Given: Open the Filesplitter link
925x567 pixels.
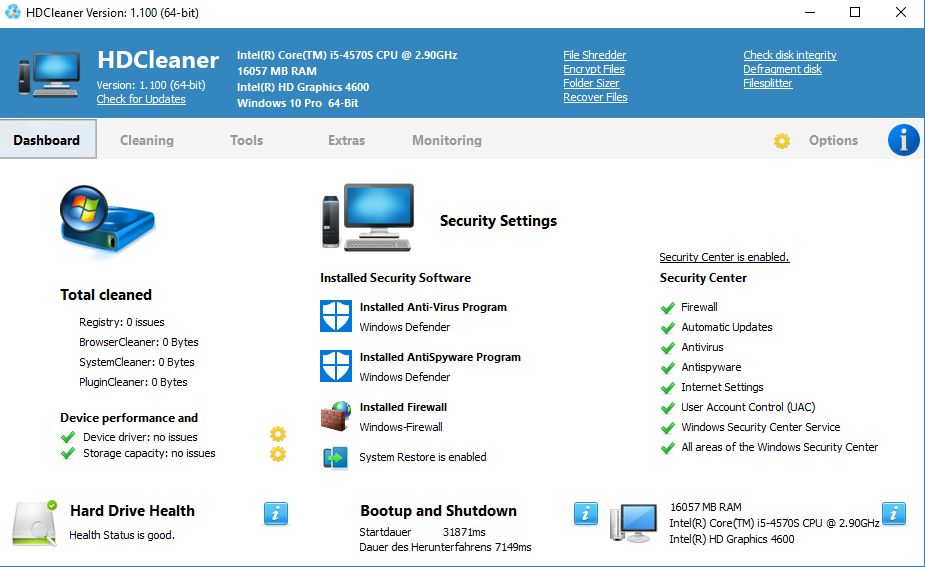Looking at the screenshot, I should (767, 83).
